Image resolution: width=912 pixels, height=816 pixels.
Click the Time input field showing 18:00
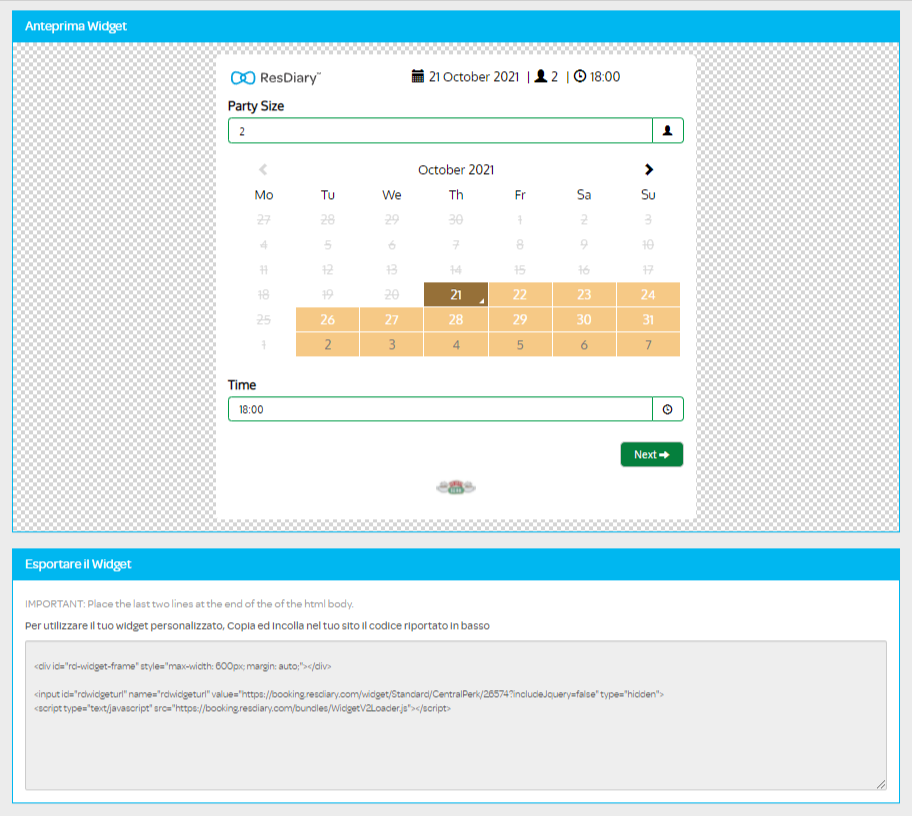tap(440, 409)
